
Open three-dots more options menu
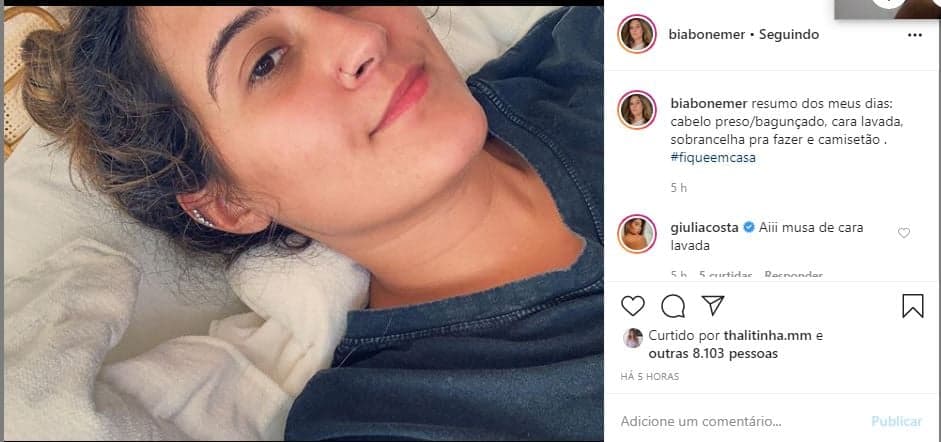(915, 35)
